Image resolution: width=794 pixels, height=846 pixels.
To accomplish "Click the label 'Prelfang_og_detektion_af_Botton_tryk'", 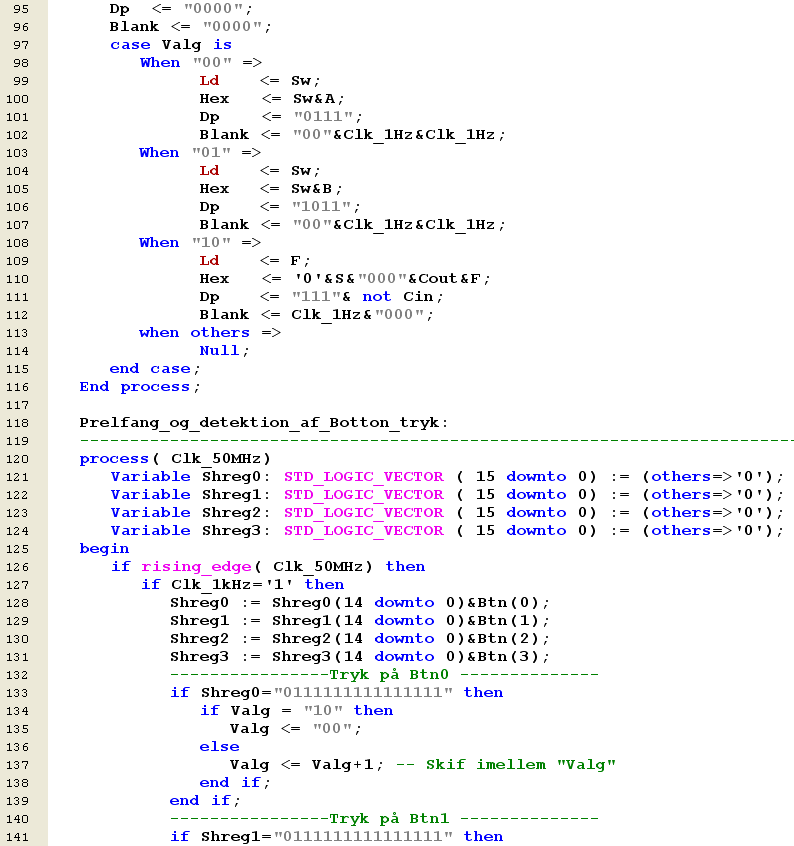I will pyautogui.click(x=259, y=423).
